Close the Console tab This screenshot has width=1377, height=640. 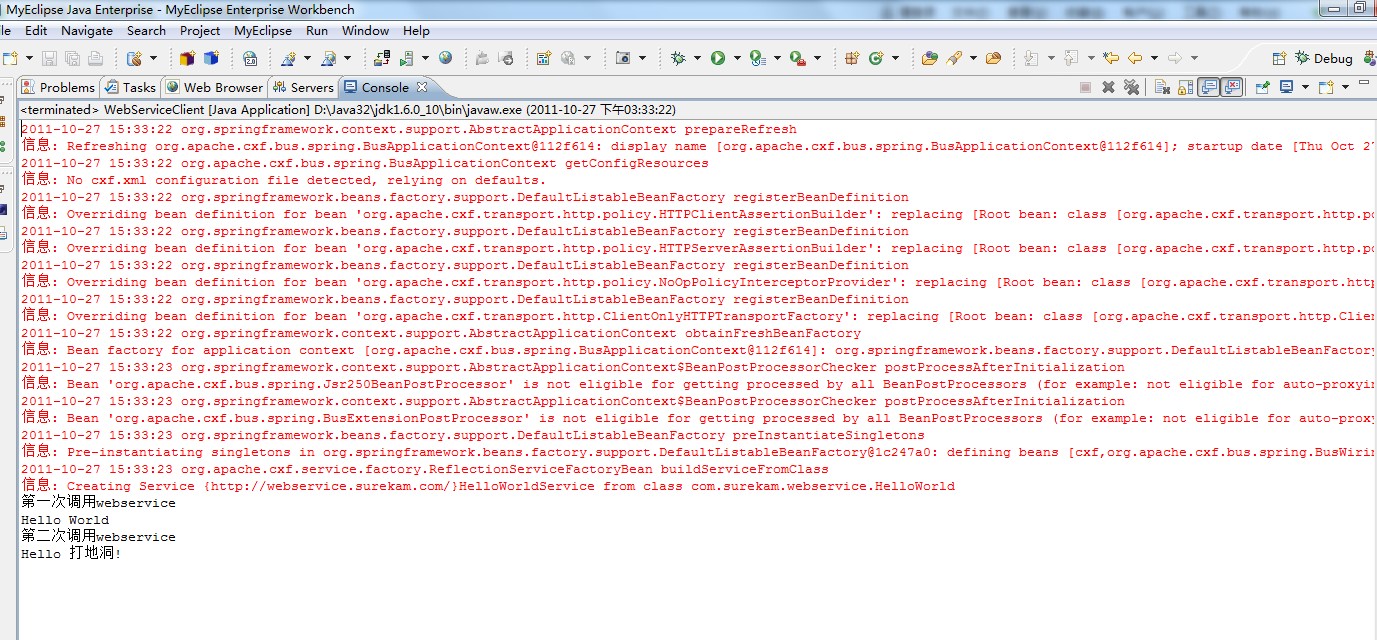point(422,87)
